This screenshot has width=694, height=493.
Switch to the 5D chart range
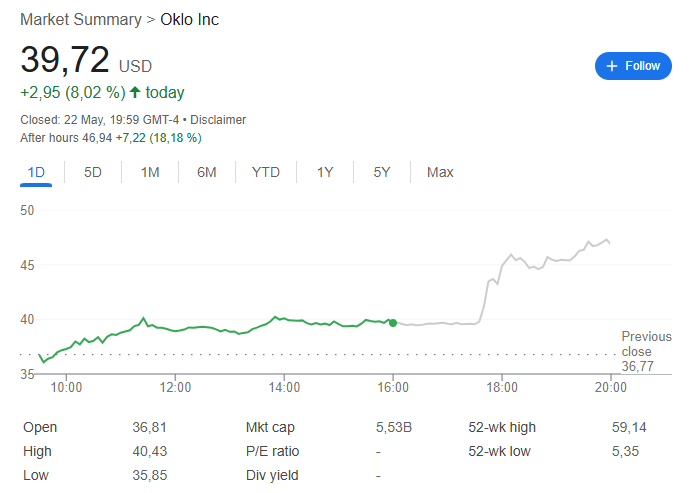point(93,172)
